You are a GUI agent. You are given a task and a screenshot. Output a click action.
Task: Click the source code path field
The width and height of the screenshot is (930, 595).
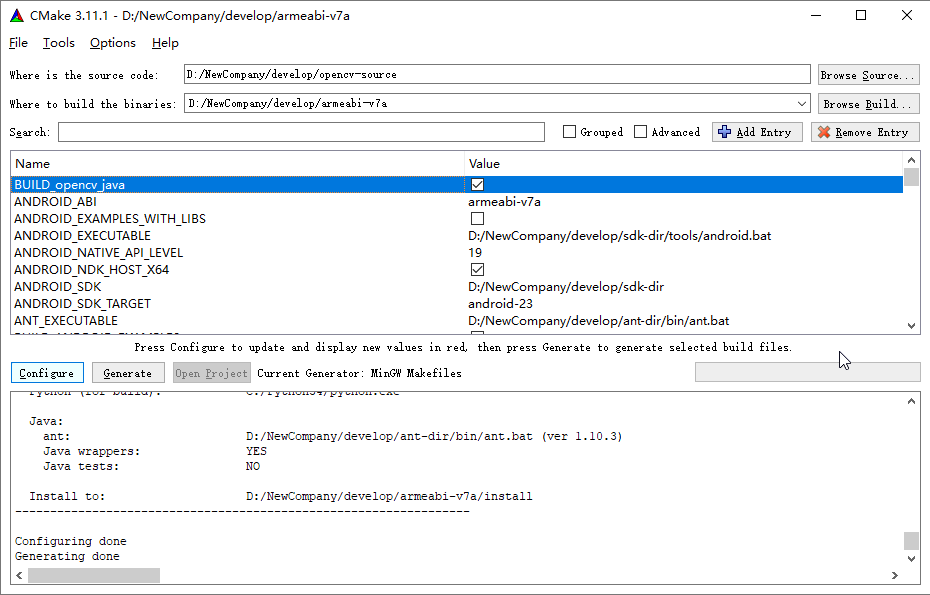497,74
